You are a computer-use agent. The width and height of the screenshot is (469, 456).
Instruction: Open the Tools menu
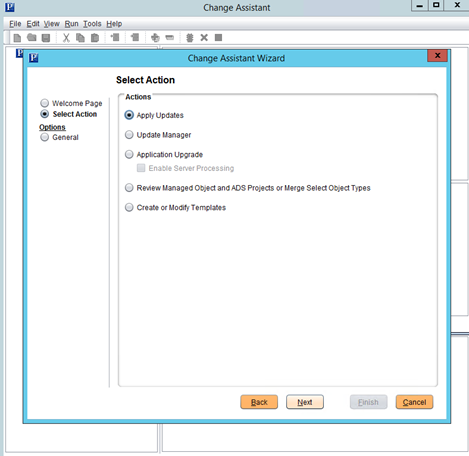pos(92,24)
